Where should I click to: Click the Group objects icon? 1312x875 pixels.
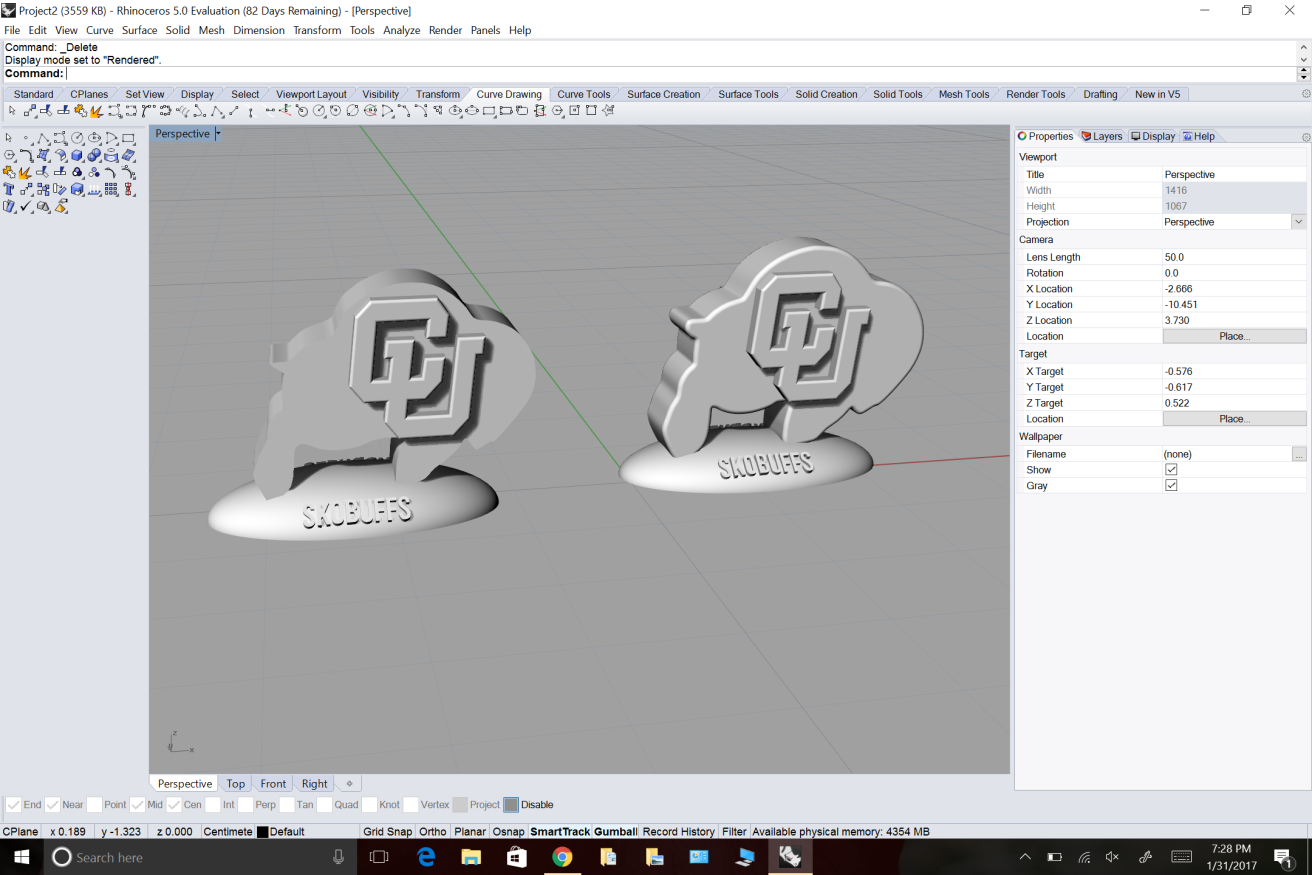[x=77, y=172]
